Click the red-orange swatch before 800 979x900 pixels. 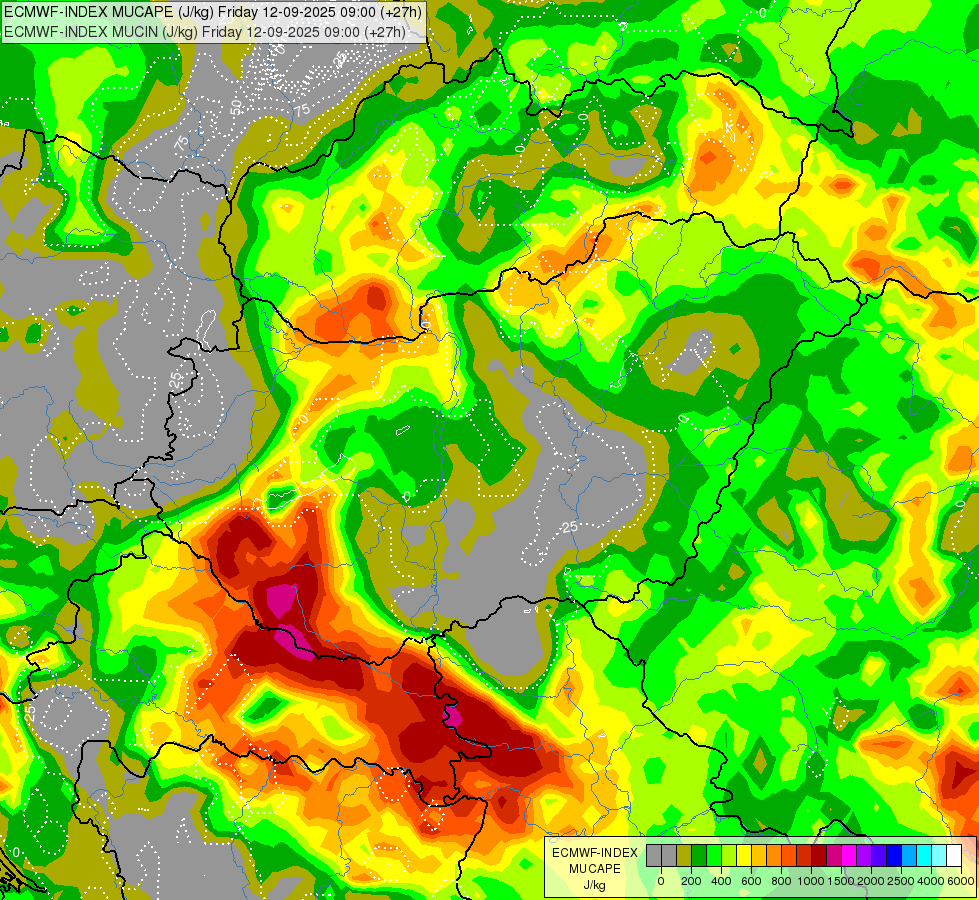click(789, 855)
